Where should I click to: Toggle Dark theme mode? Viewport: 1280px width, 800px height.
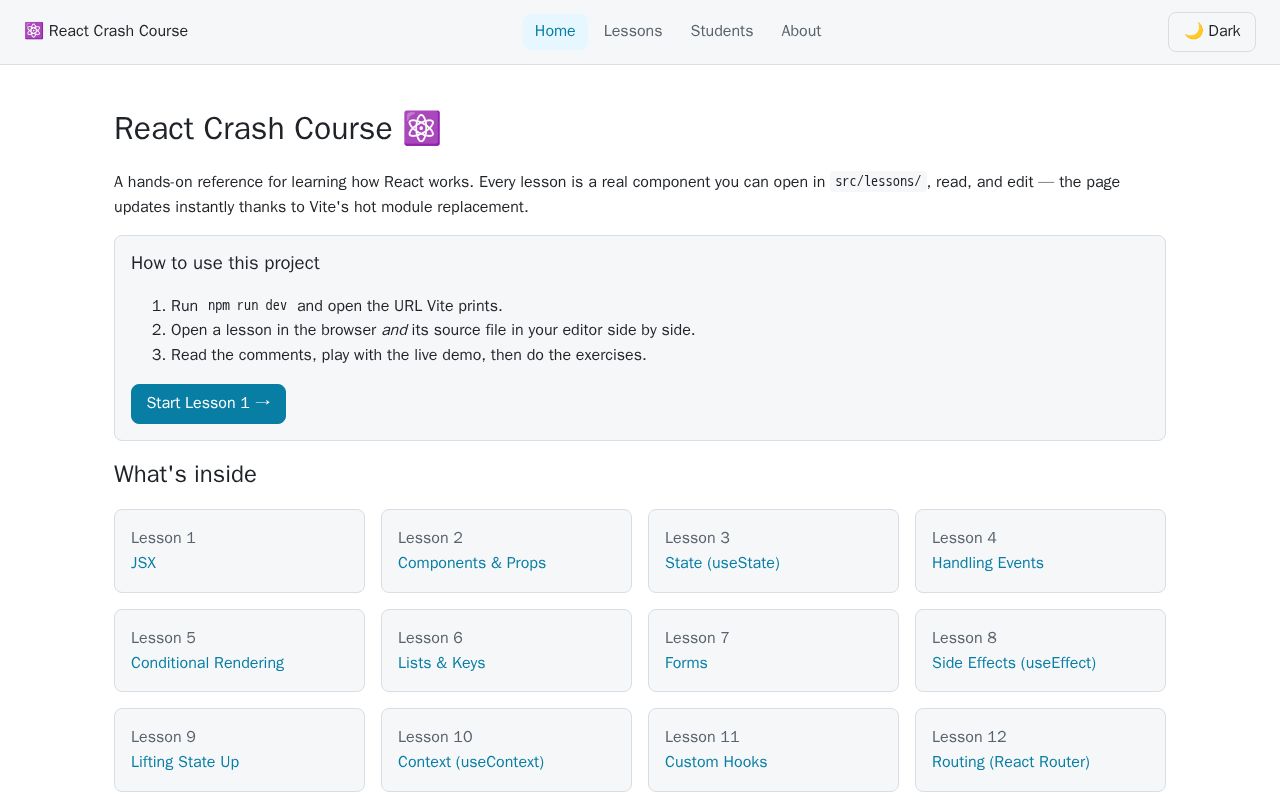point(1211,32)
